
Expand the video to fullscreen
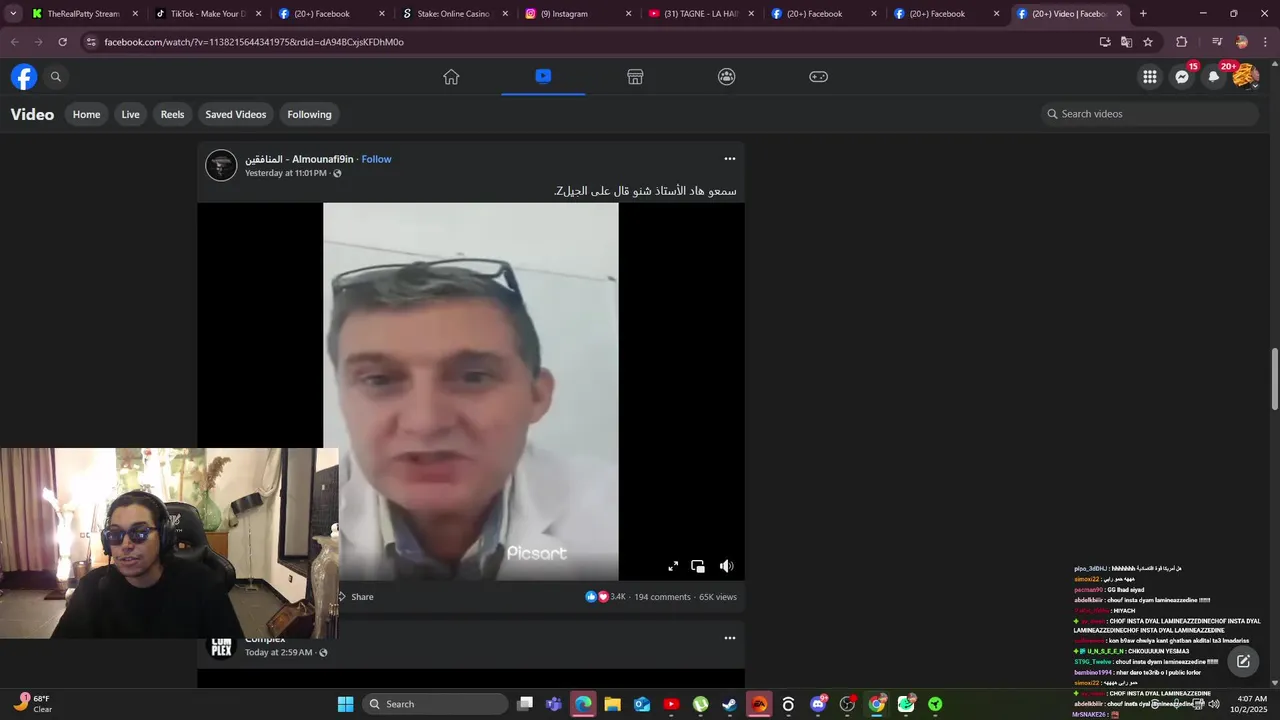(673, 566)
